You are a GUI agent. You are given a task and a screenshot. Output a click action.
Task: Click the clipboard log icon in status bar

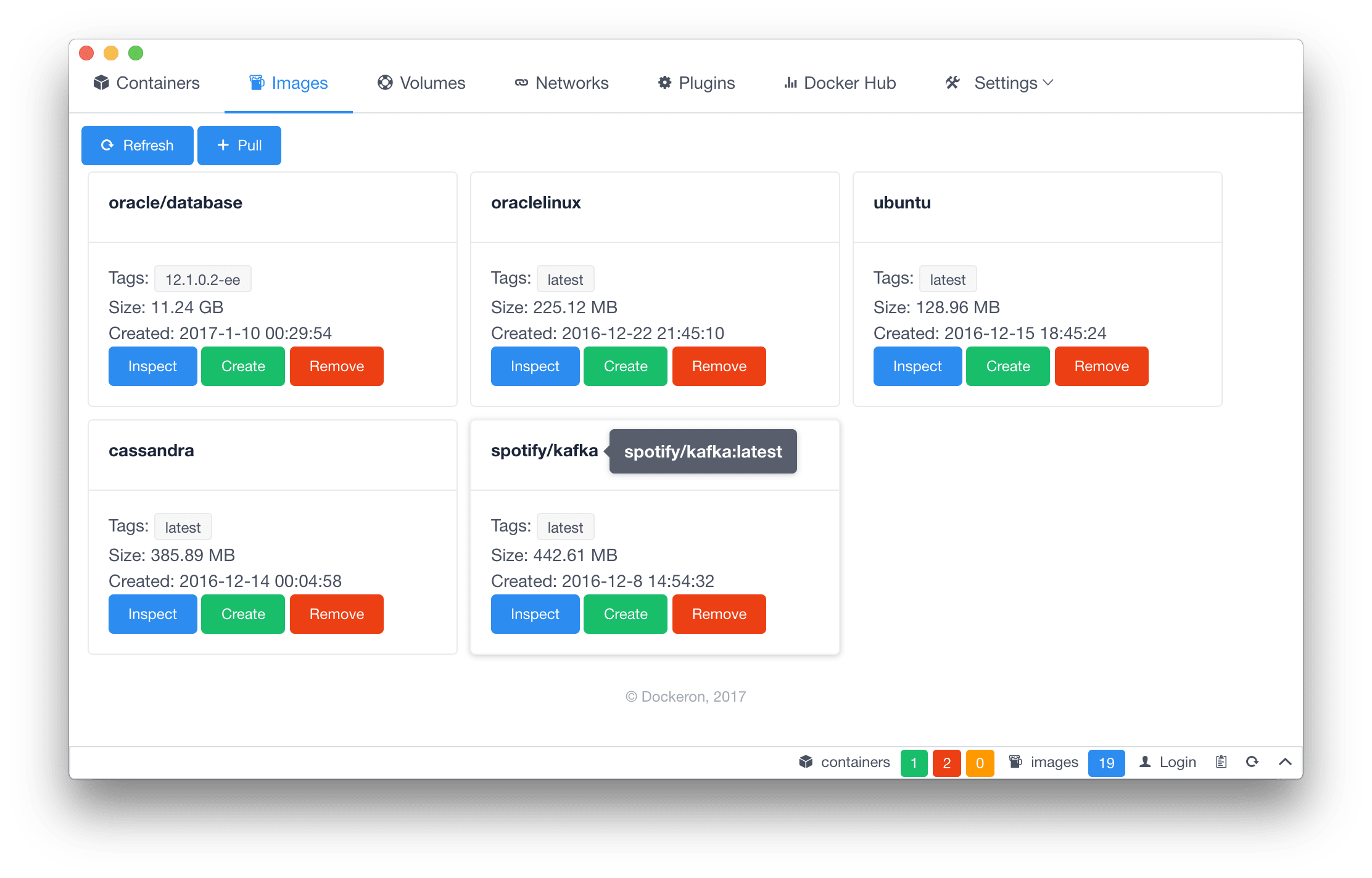click(1221, 762)
